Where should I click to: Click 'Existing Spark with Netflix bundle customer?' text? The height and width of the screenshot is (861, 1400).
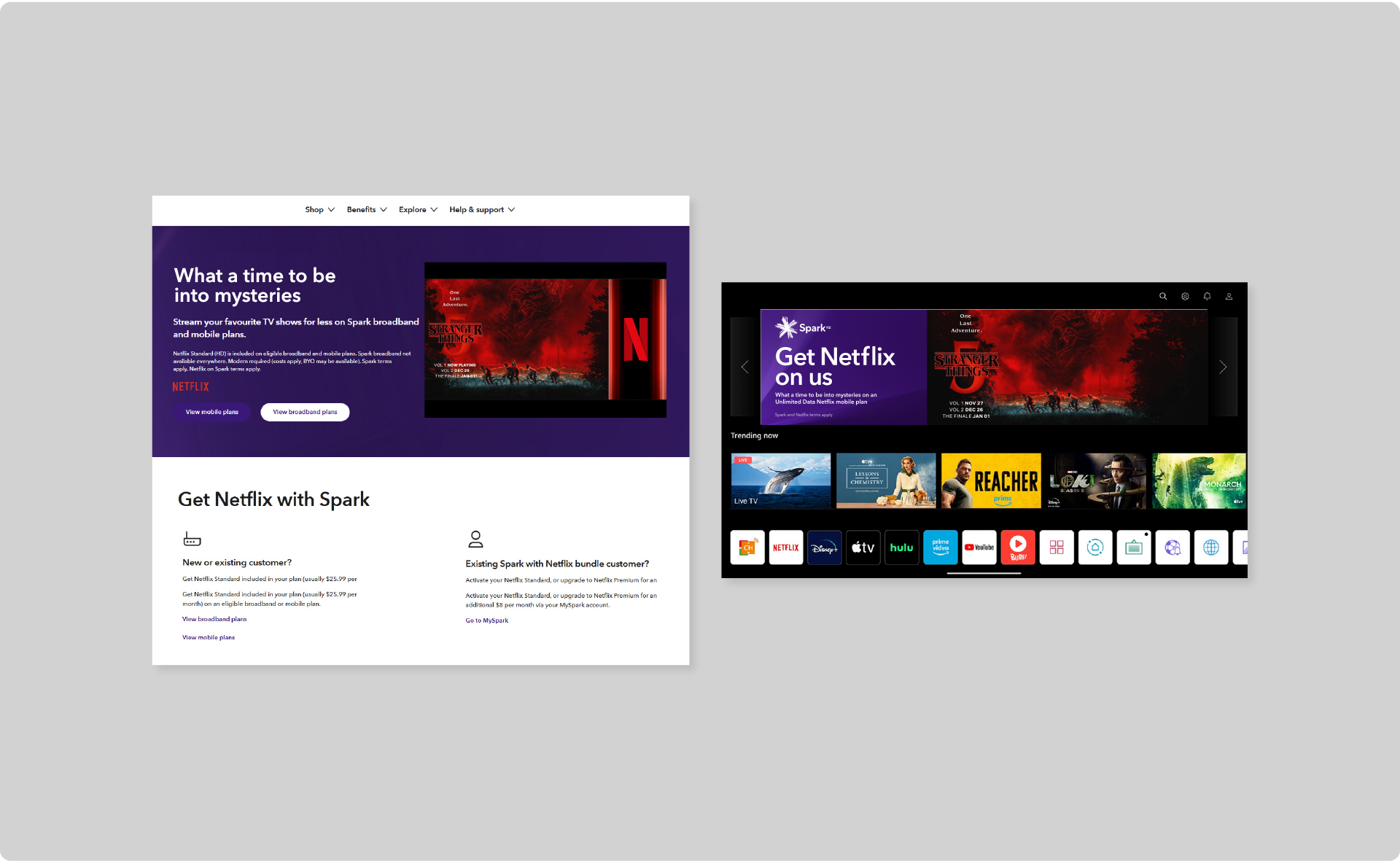[x=557, y=564]
